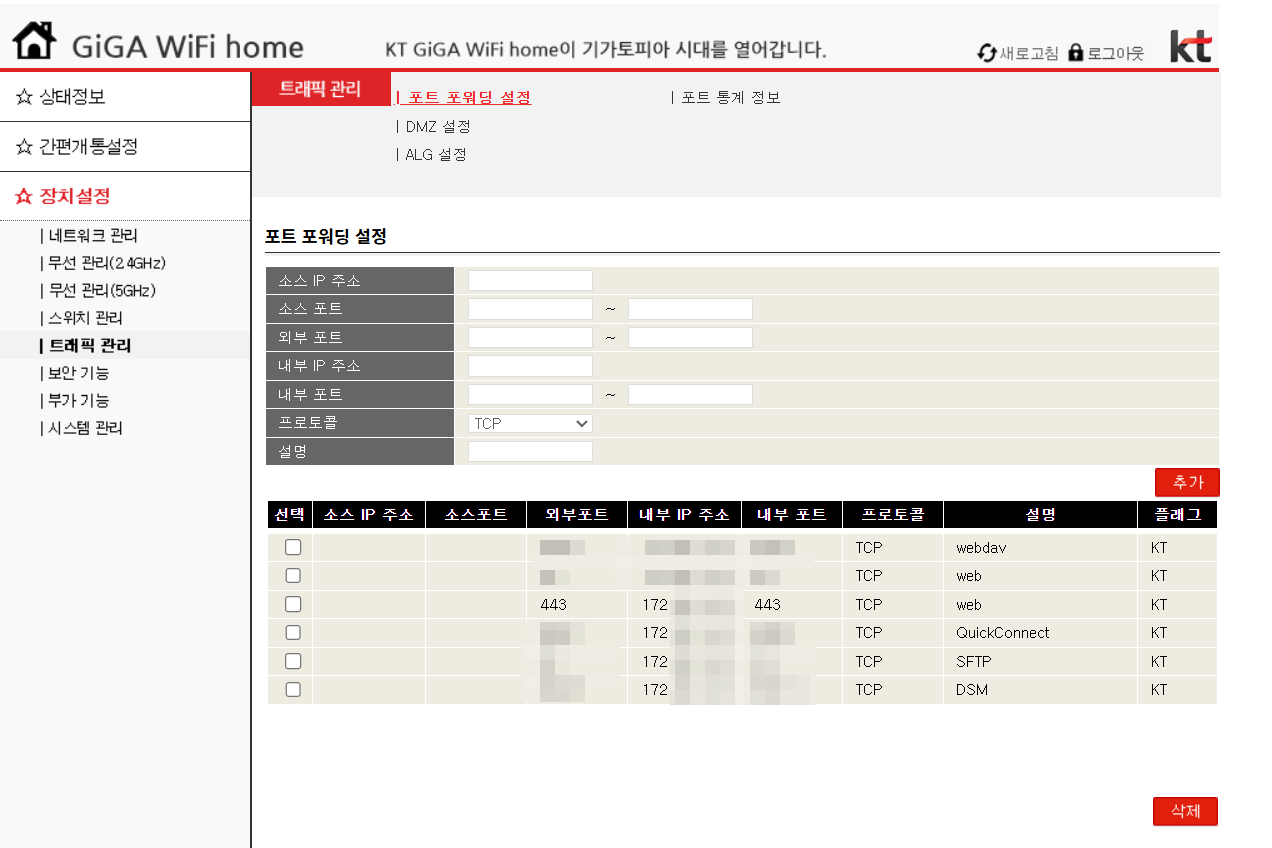Click the 외부 포트 end input
This screenshot has width=1272, height=848.
coord(690,337)
